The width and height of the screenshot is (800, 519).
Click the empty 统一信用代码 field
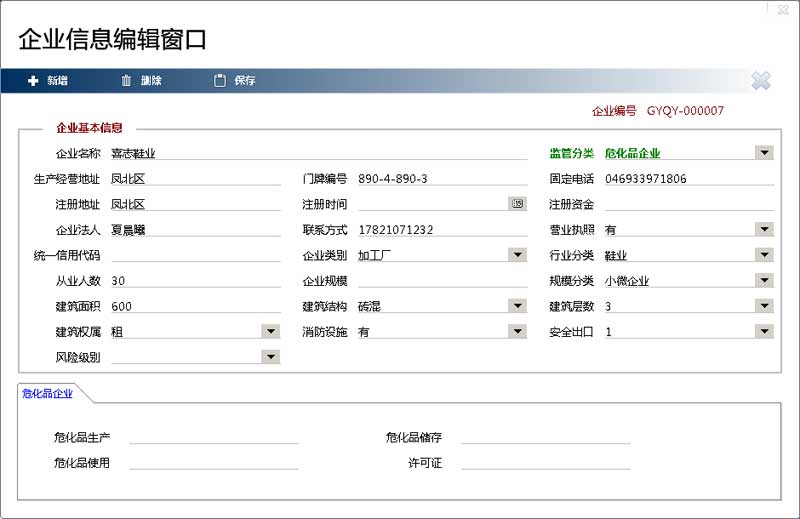pos(196,255)
